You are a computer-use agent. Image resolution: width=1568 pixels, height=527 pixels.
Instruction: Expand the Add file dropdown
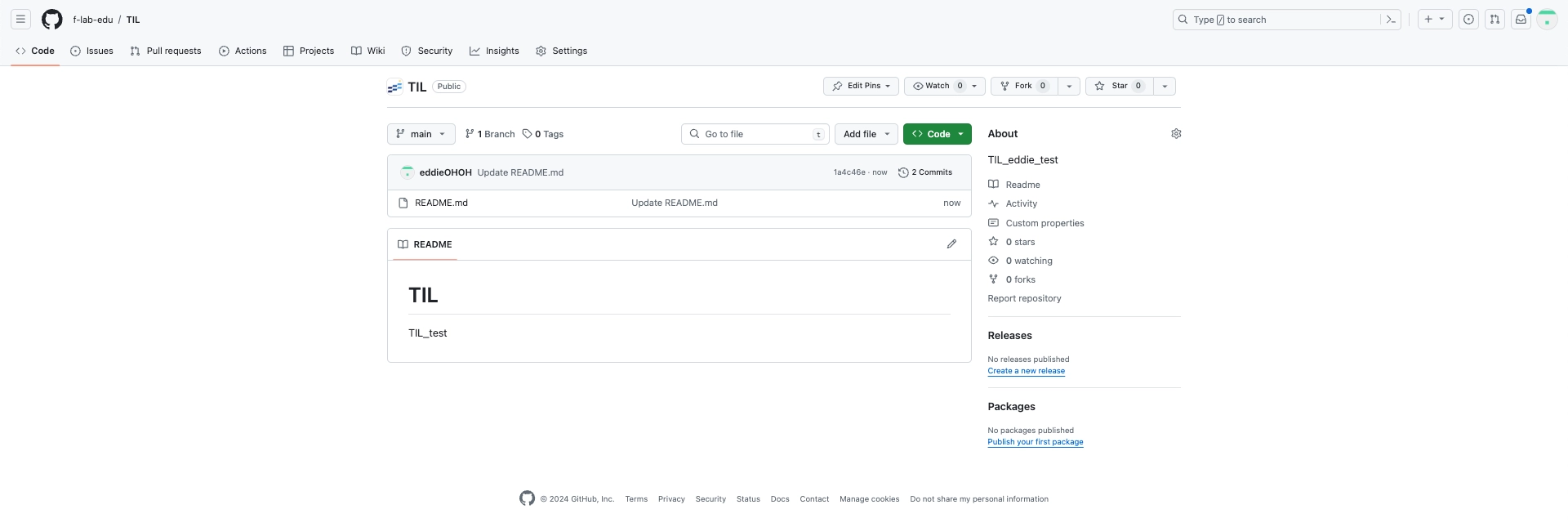(x=866, y=134)
